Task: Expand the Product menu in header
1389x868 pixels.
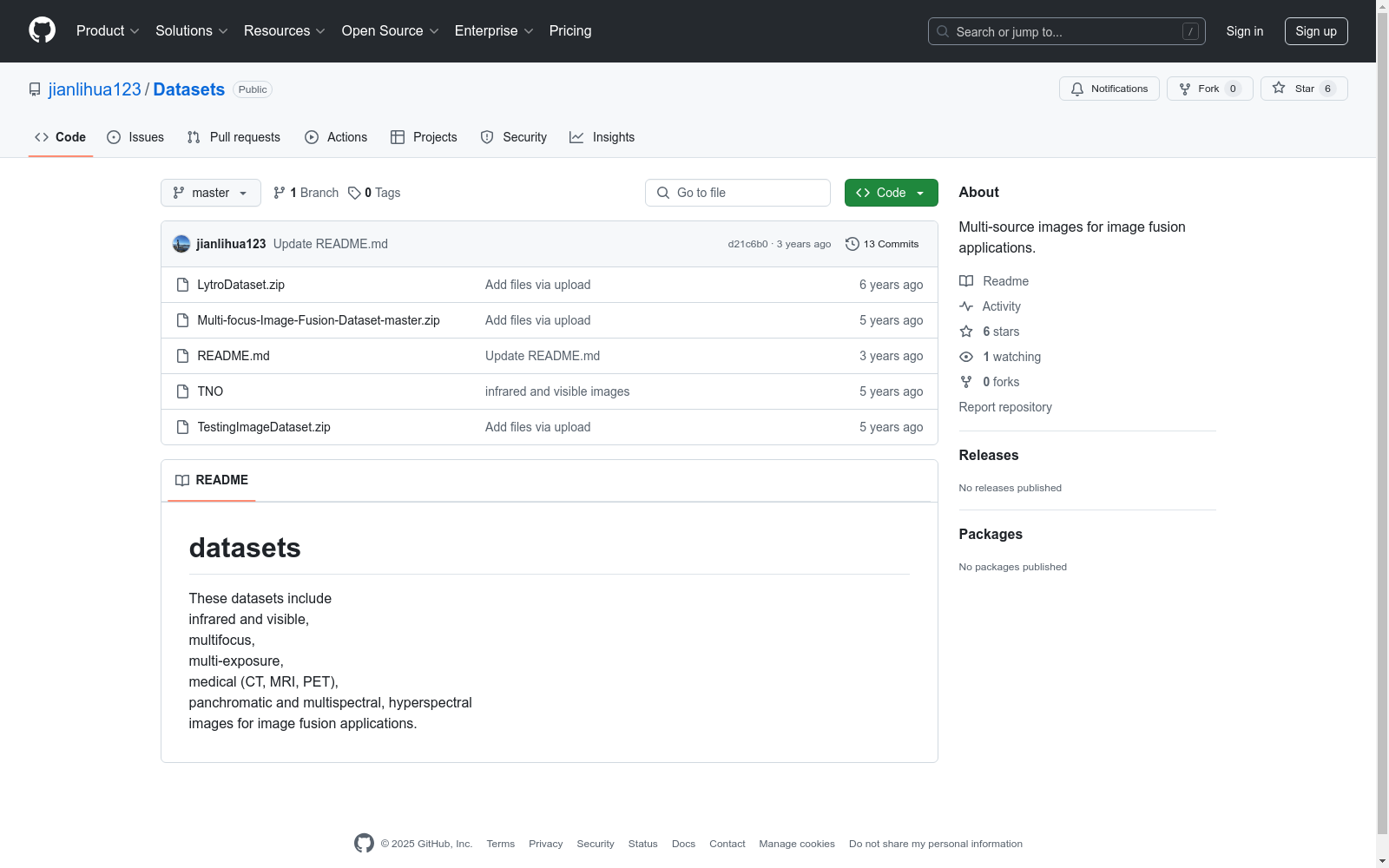Action: point(108,31)
